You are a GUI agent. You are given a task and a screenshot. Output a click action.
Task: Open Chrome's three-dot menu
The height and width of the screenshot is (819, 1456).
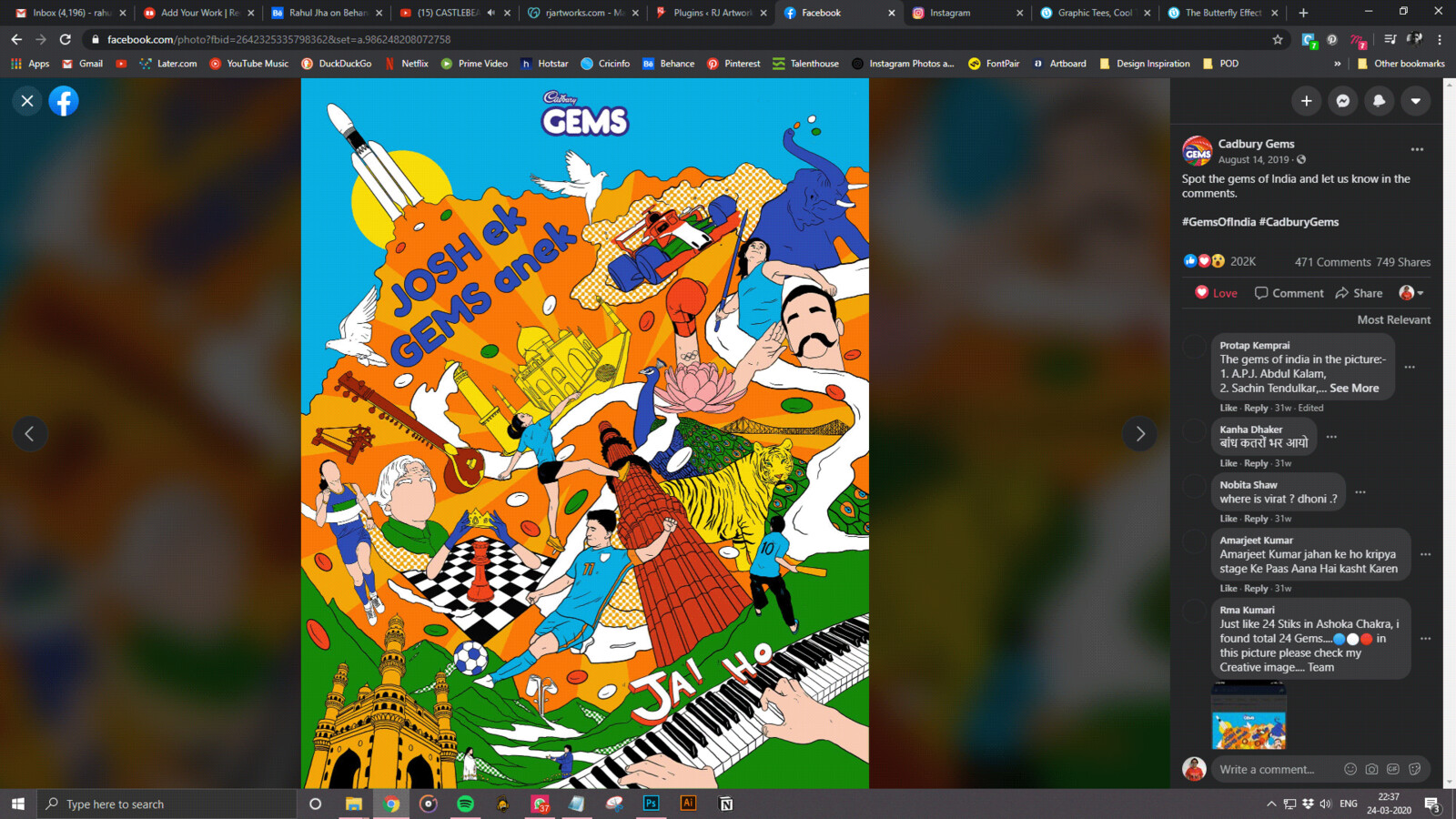[x=1440, y=39]
